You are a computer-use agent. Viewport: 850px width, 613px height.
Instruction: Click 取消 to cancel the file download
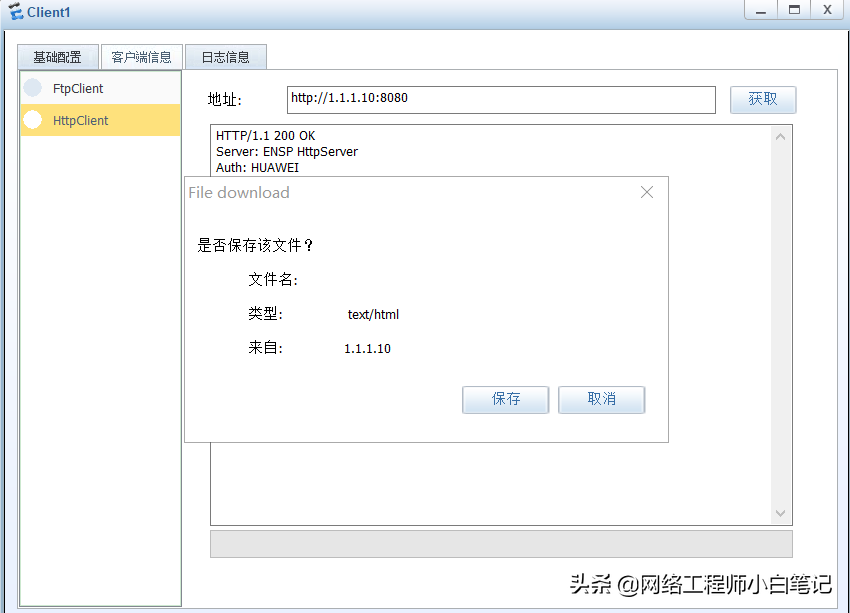tap(601, 399)
